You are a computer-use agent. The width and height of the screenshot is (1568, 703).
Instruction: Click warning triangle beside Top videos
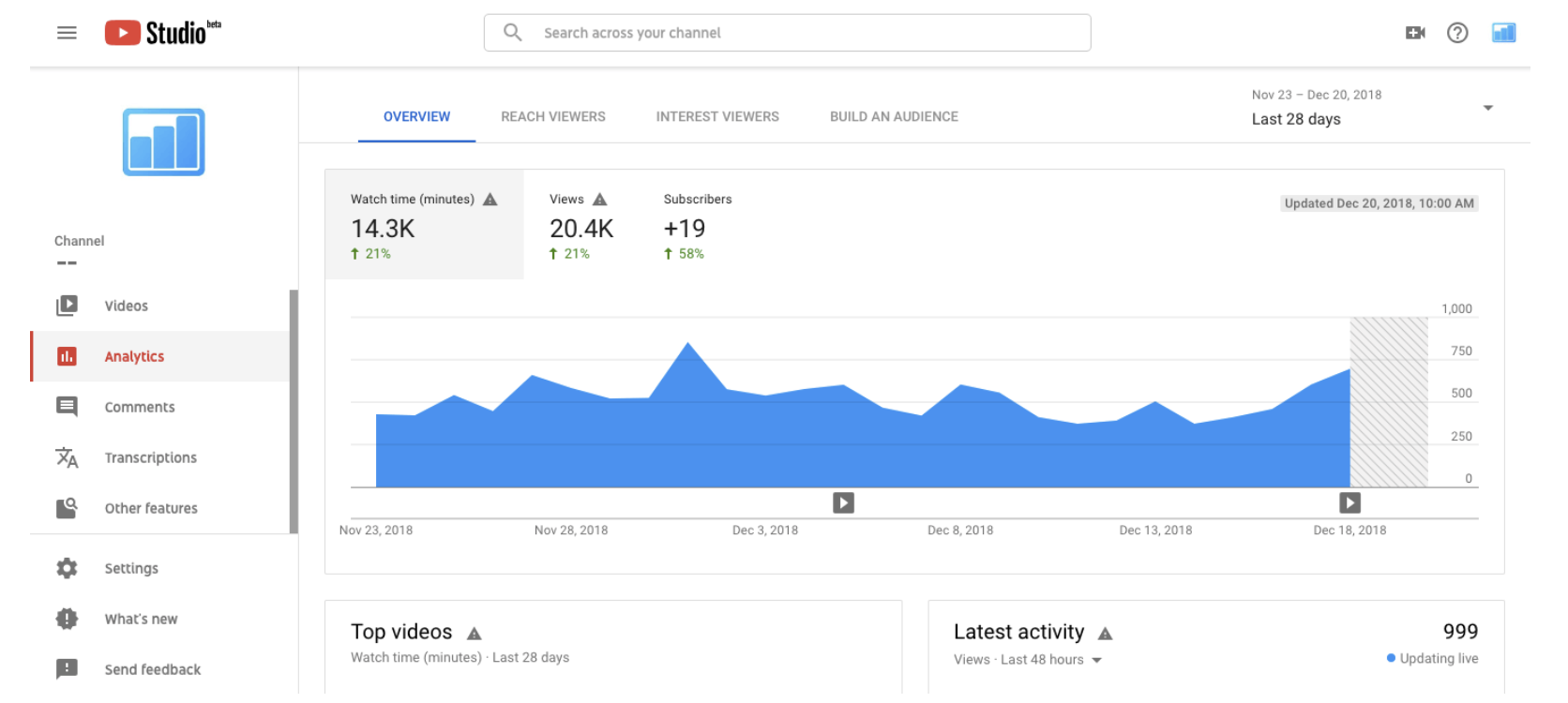click(x=475, y=634)
